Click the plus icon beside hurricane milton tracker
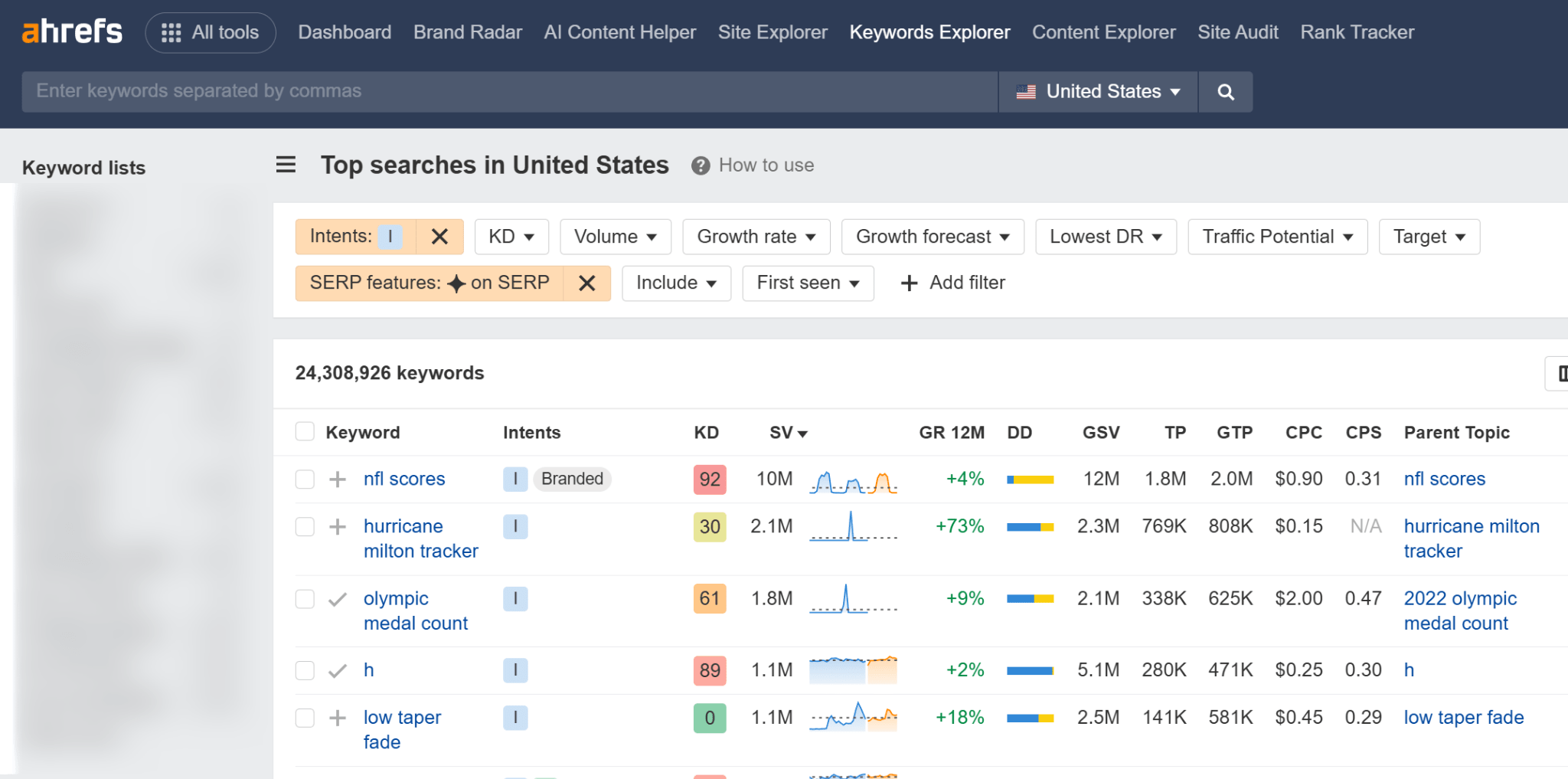Image resolution: width=1568 pixels, height=779 pixels. click(x=336, y=526)
